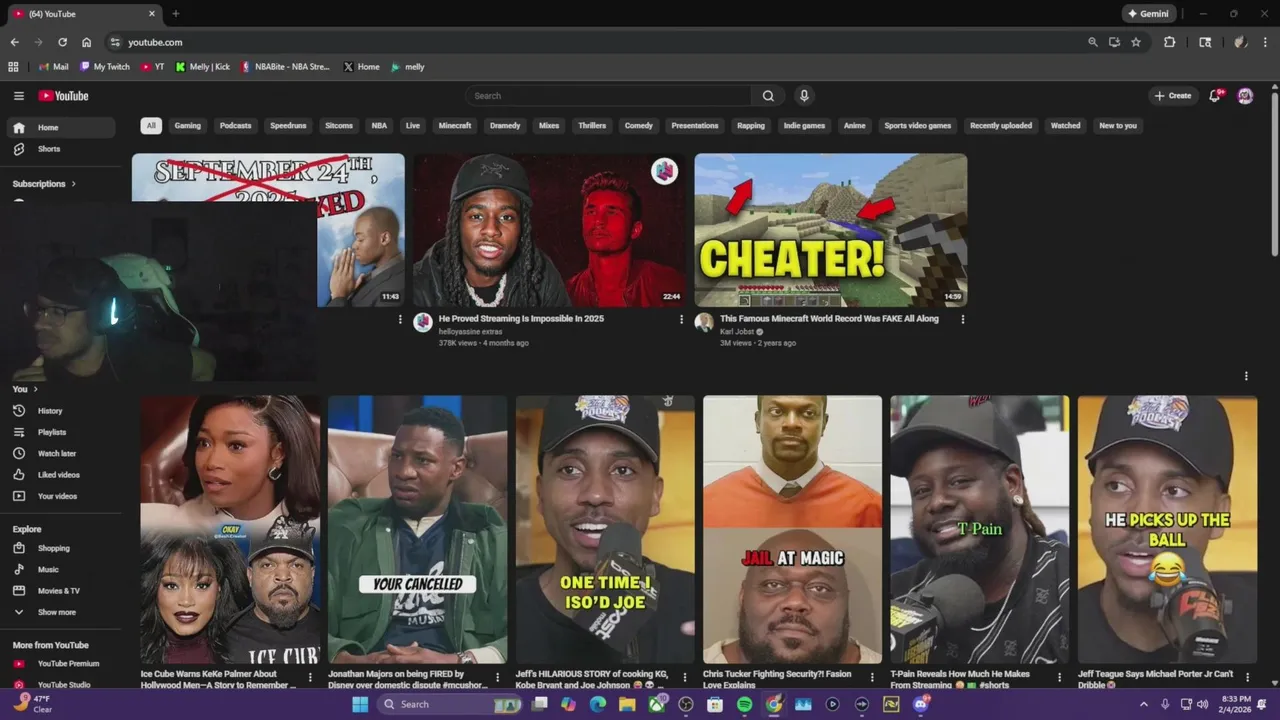
Task: Switch to the (64) YouTube browser tab
Action: 84,14
